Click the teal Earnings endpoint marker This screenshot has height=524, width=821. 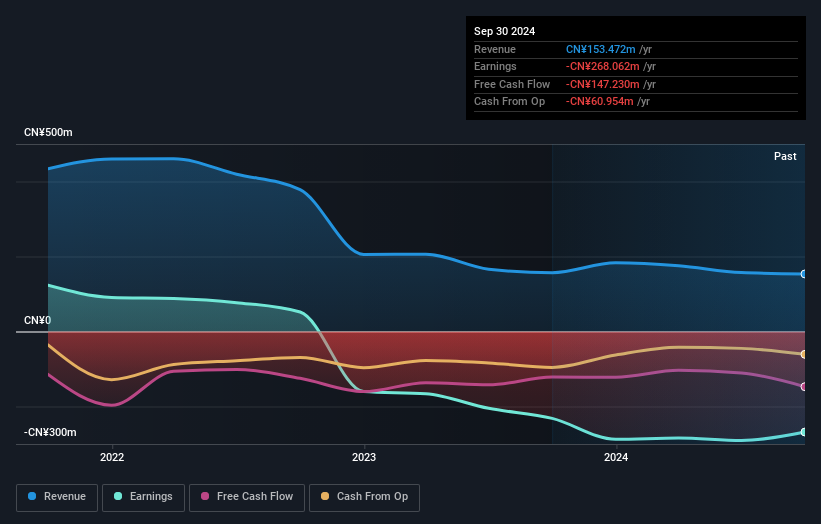tap(804, 432)
